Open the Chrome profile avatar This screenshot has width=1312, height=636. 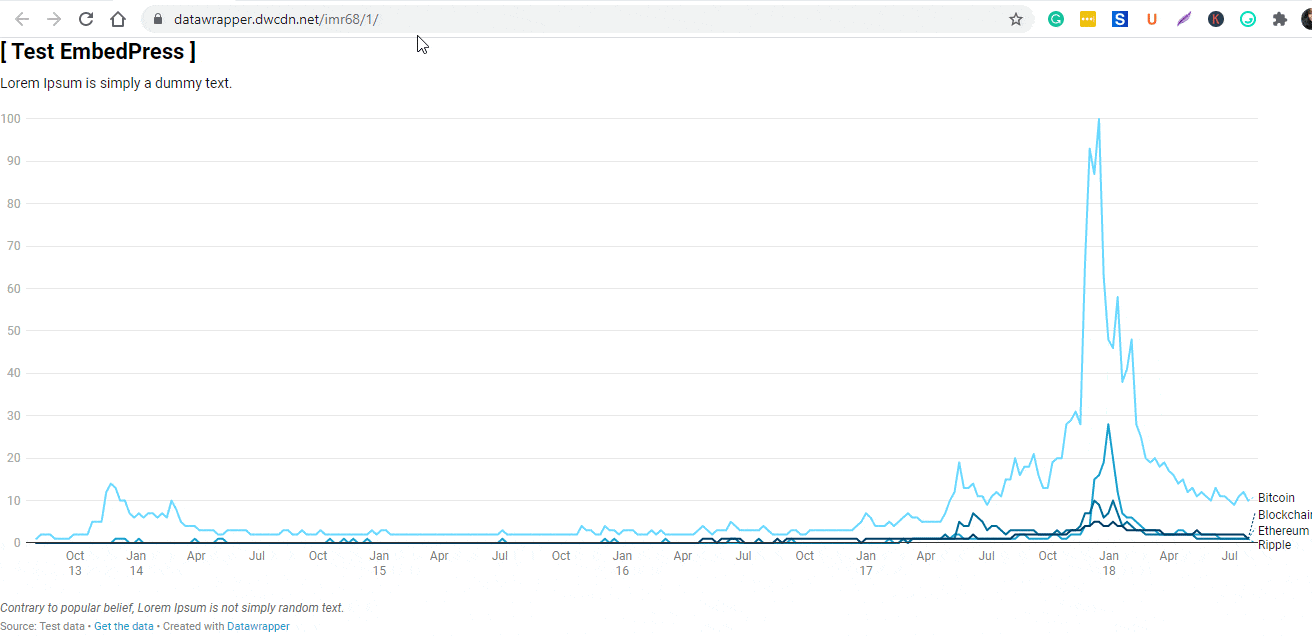pos(1306,19)
